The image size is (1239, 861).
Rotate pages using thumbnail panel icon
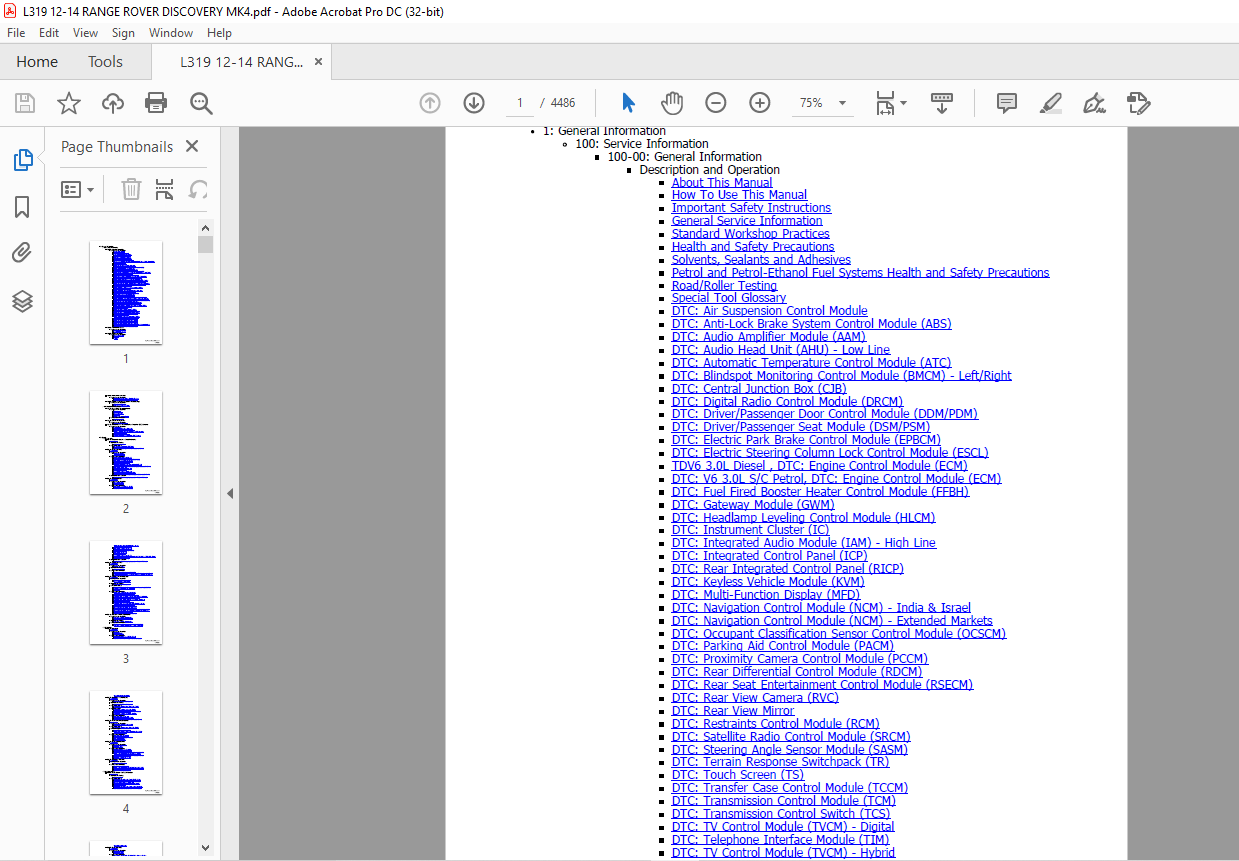point(198,189)
